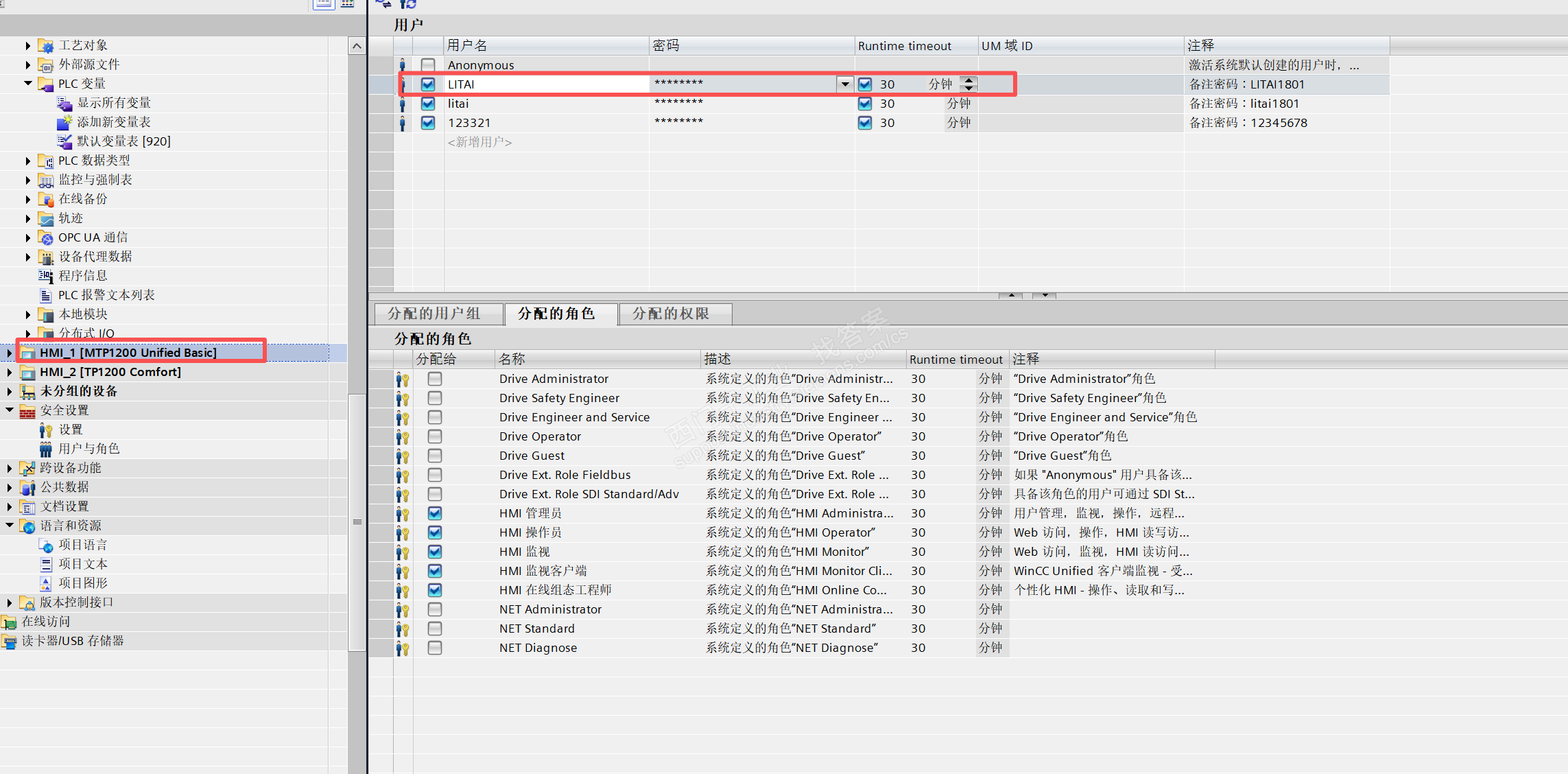Click the 安全设置 firewall icon
This screenshot has width=1568, height=774.
point(27,411)
